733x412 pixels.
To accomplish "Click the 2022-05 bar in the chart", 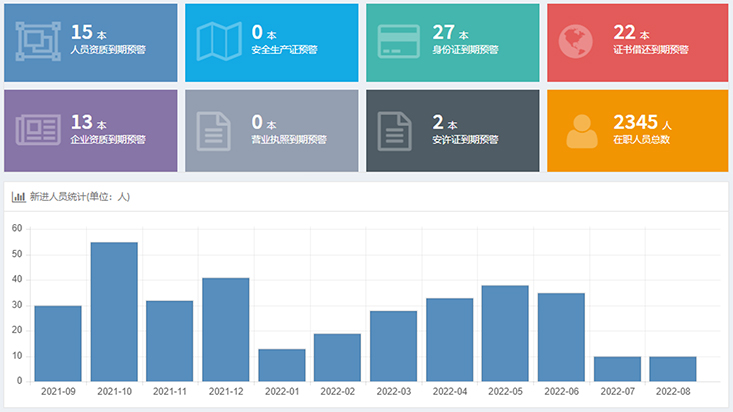I will [x=505, y=333].
